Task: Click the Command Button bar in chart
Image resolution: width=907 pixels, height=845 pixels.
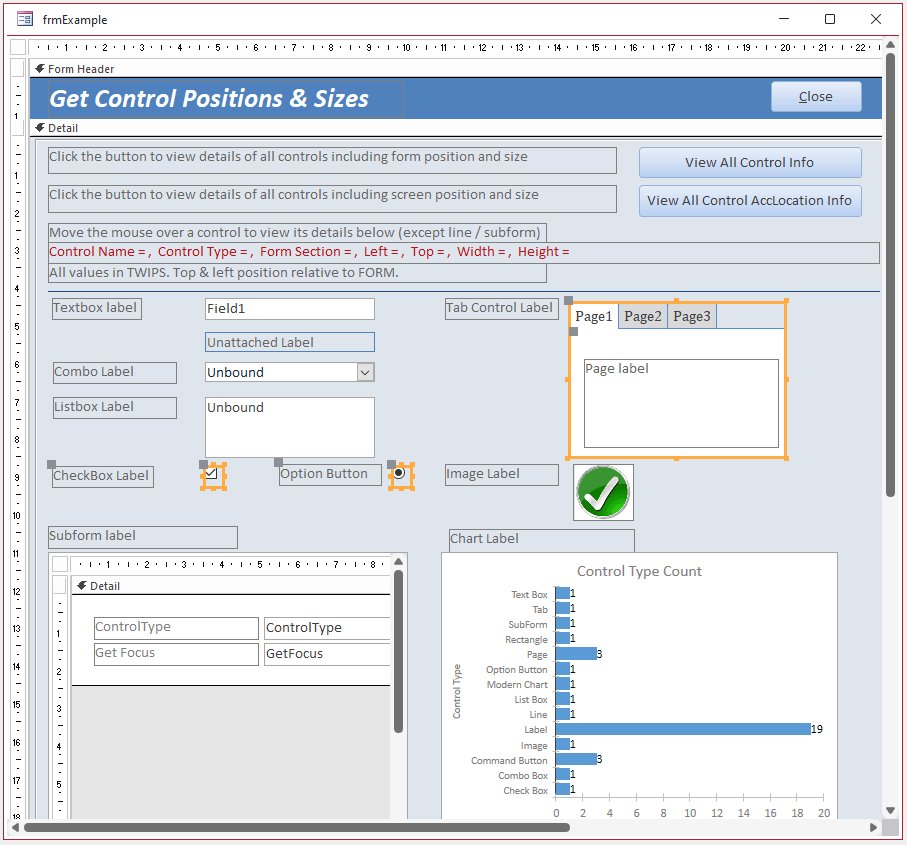Action: click(x=576, y=759)
